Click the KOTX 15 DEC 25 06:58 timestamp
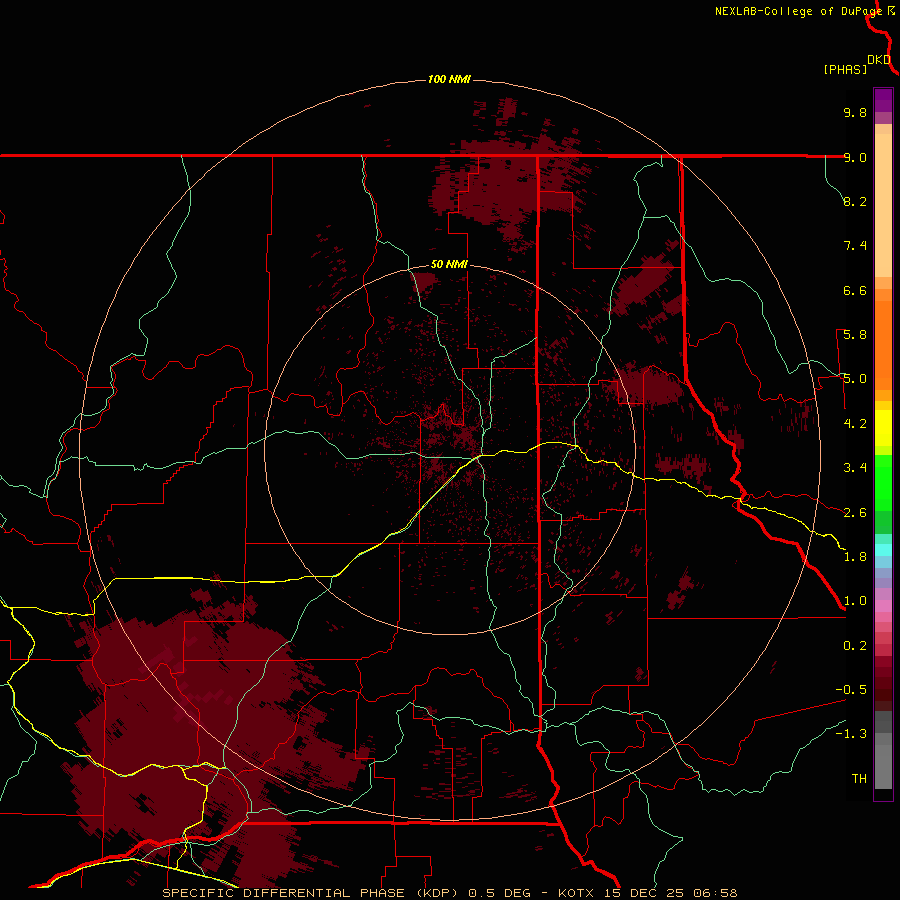 [x=647, y=893]
